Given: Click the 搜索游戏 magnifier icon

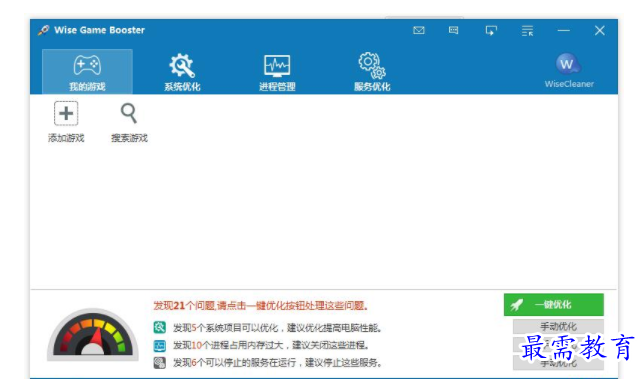Looking at the screenshot, I should click(x=129, y=114).
